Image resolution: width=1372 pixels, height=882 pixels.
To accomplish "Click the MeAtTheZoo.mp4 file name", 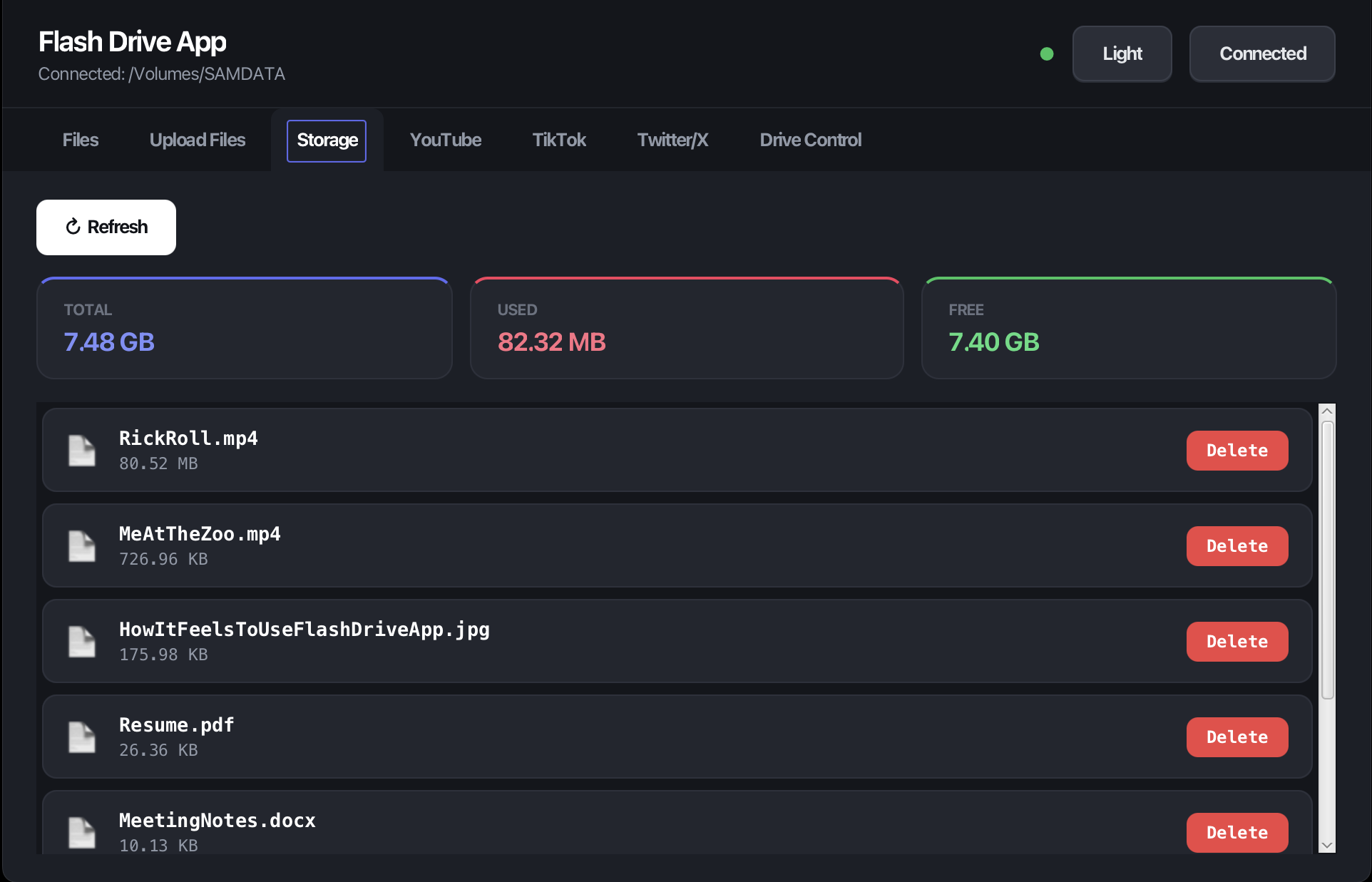I will (x=200, y=534).
